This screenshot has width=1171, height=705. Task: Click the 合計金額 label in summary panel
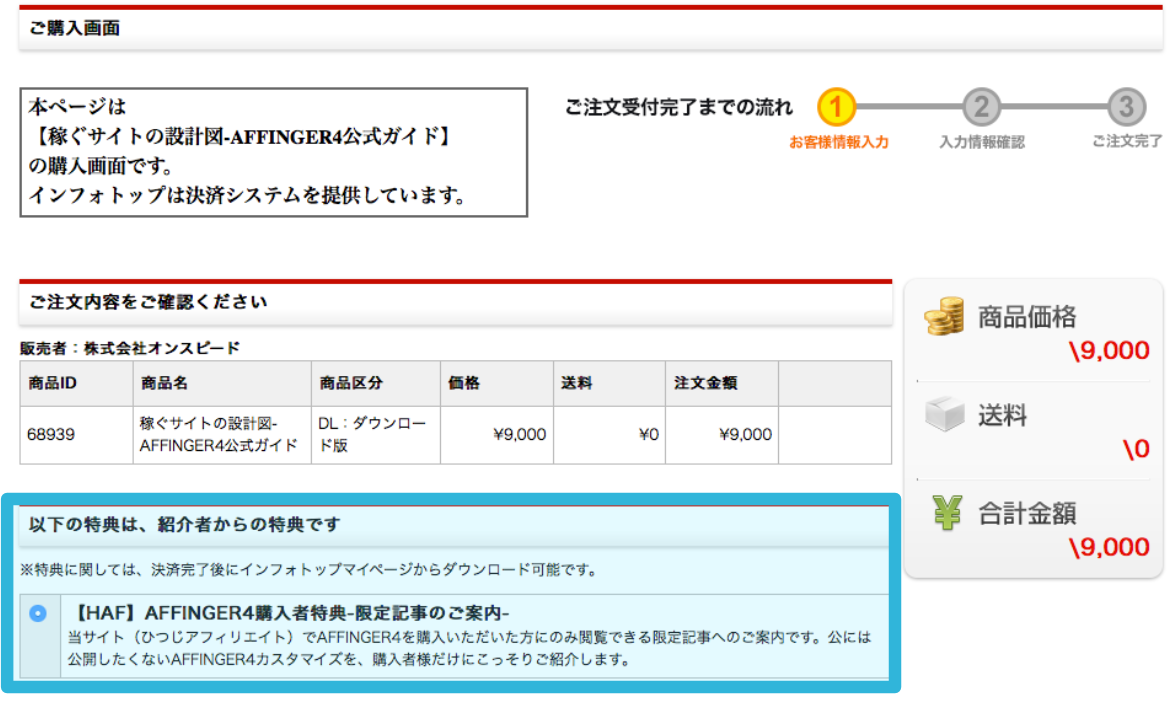pyautogui.click(x=1028, y=513)
